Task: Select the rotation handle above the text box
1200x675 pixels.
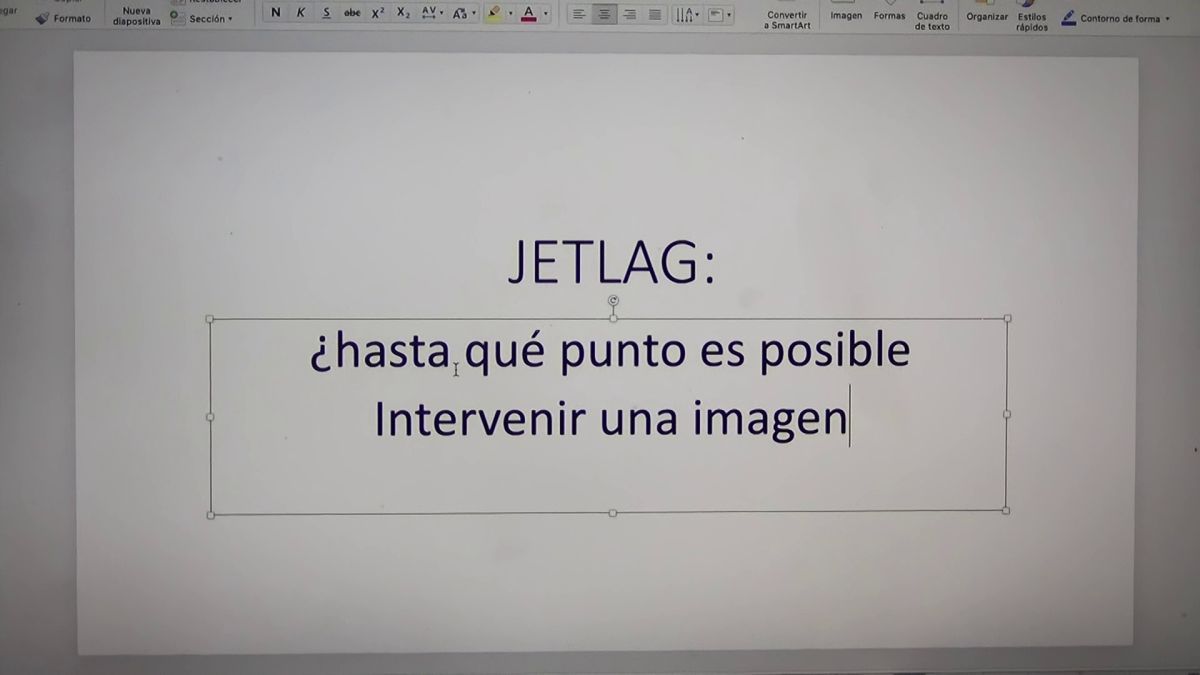Action: click(612, 299)
